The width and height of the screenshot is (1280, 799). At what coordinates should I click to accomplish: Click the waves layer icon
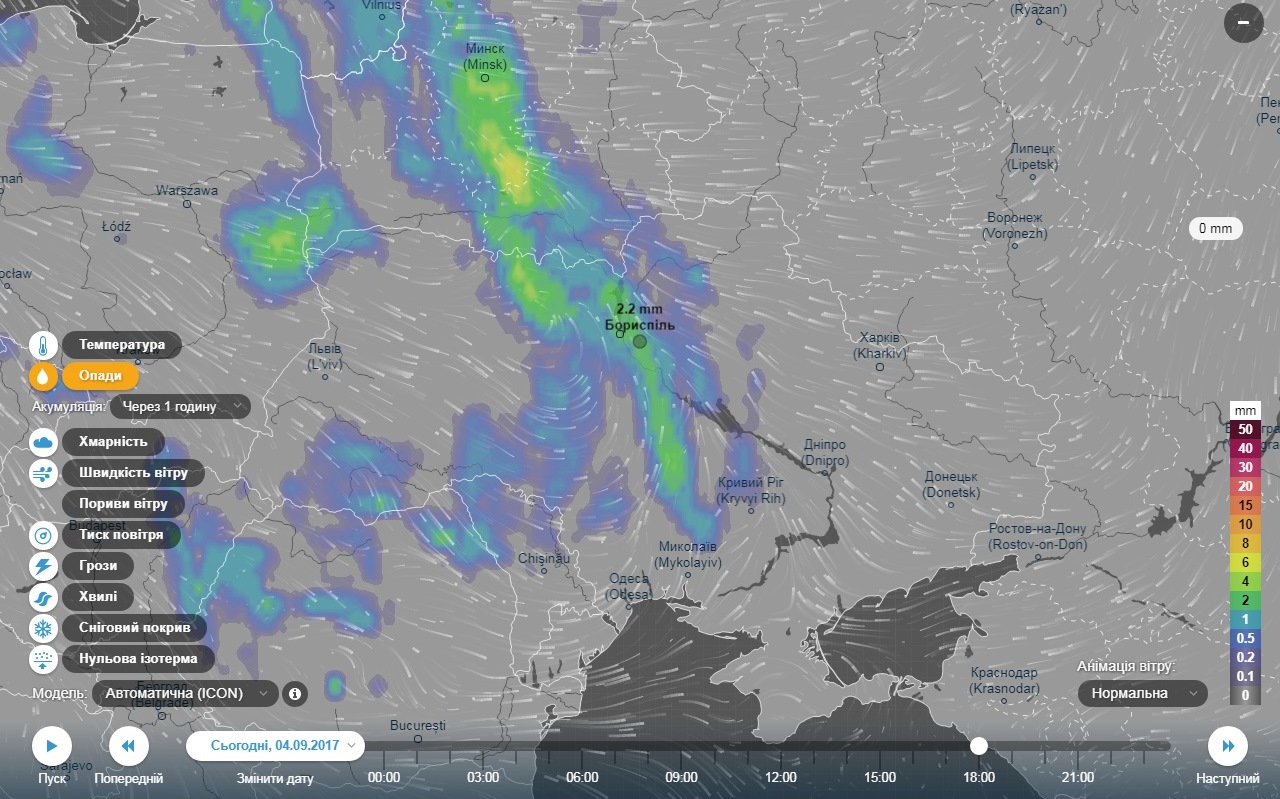44,598
